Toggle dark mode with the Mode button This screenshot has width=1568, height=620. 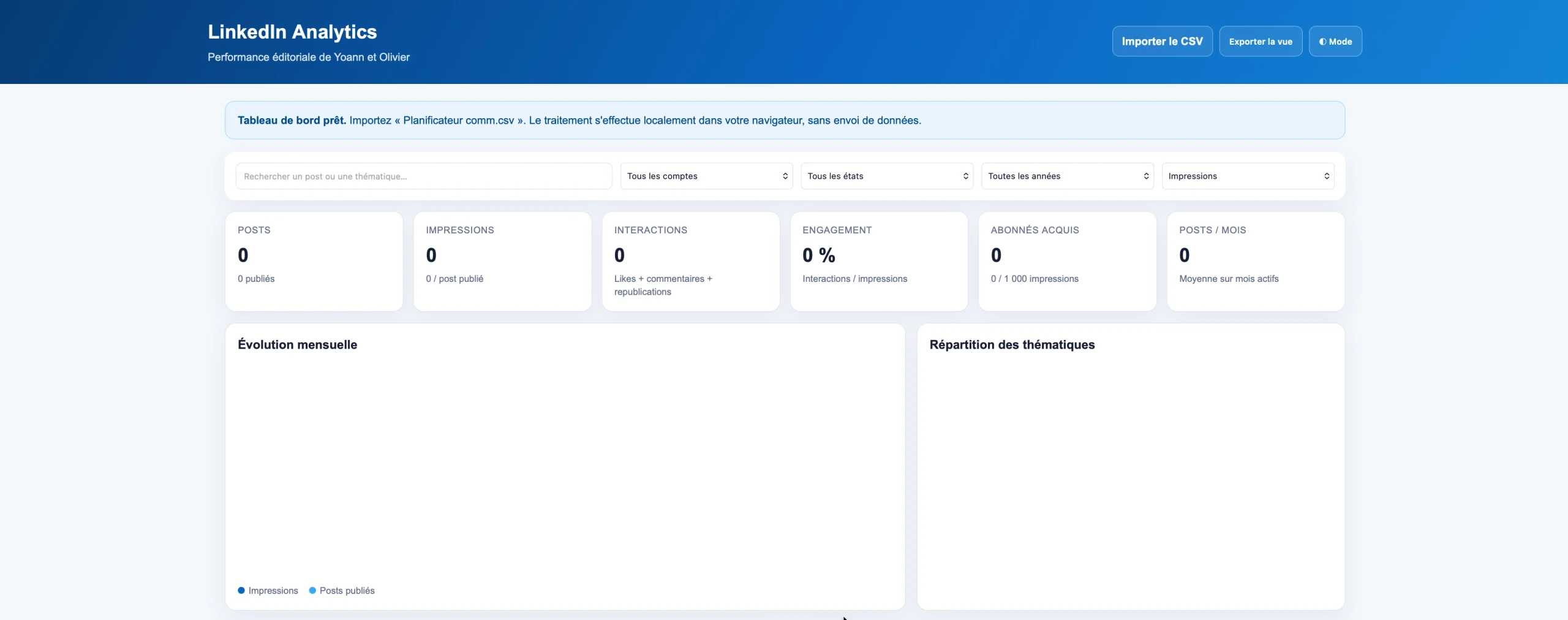coord(1335,41)
